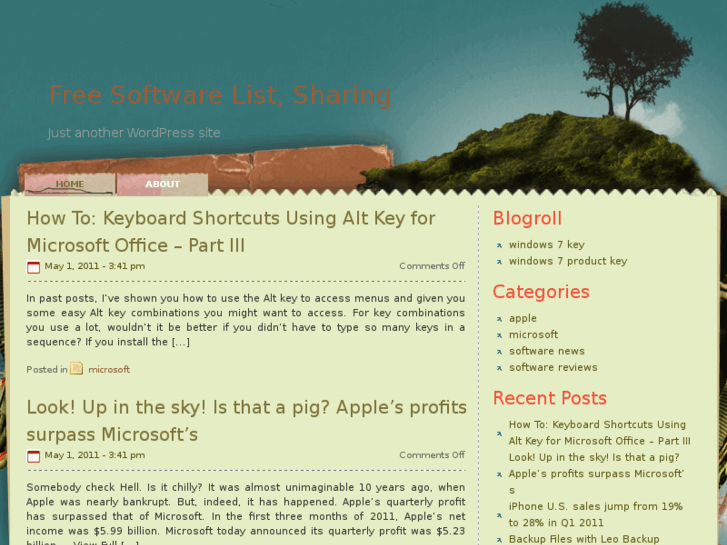The height and width of the screenshot is (545, 727).
Task: Open recent post Look! Up in the sky
Action: pos(596,474)
